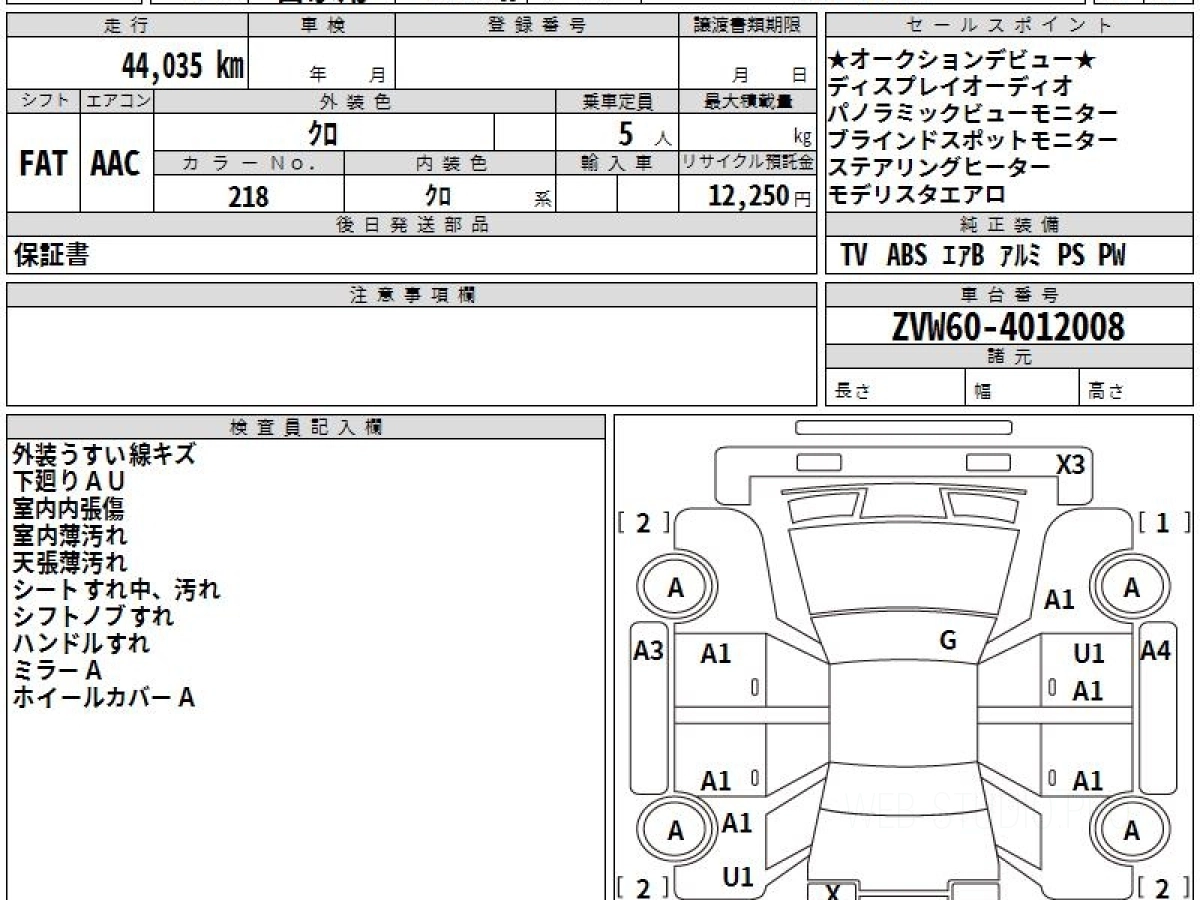Click the A4 damage mark on the diagram
The image size is (1200, 900).
(x=1156, y=652)
